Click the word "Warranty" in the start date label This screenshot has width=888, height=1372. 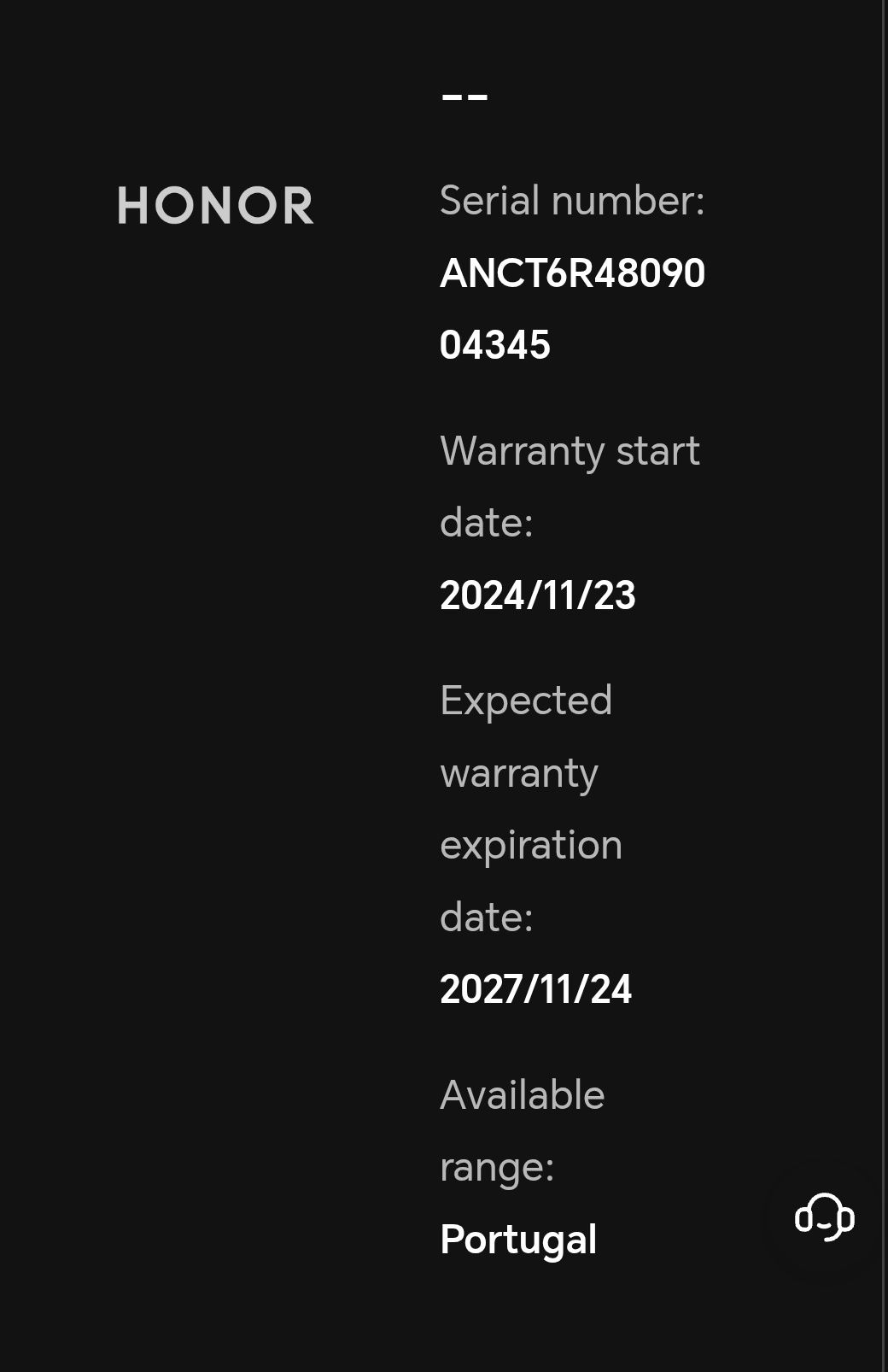(522, 451)
